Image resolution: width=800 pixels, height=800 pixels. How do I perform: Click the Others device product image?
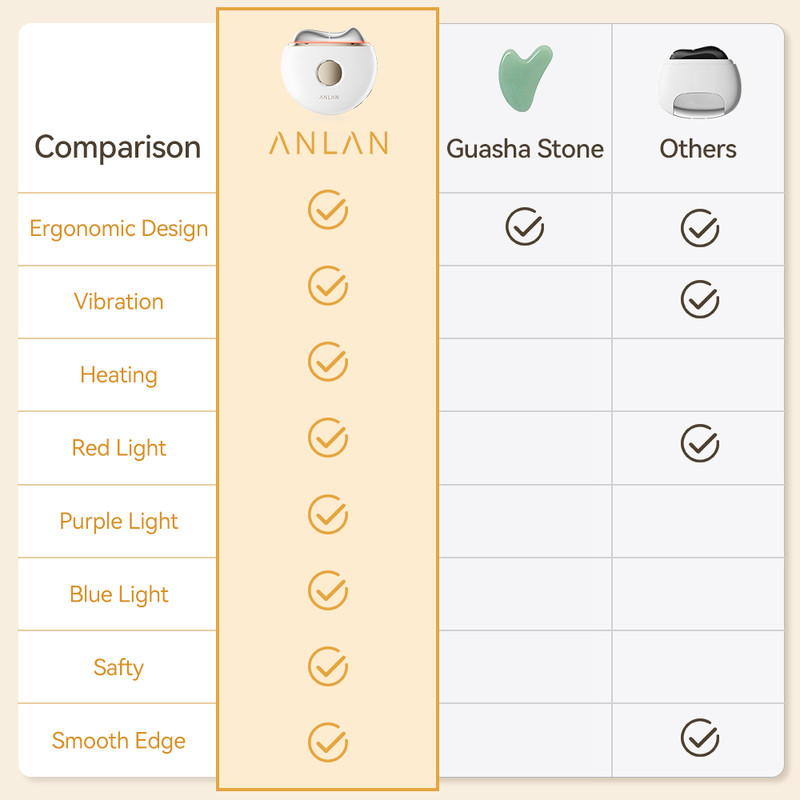(698, 78)
